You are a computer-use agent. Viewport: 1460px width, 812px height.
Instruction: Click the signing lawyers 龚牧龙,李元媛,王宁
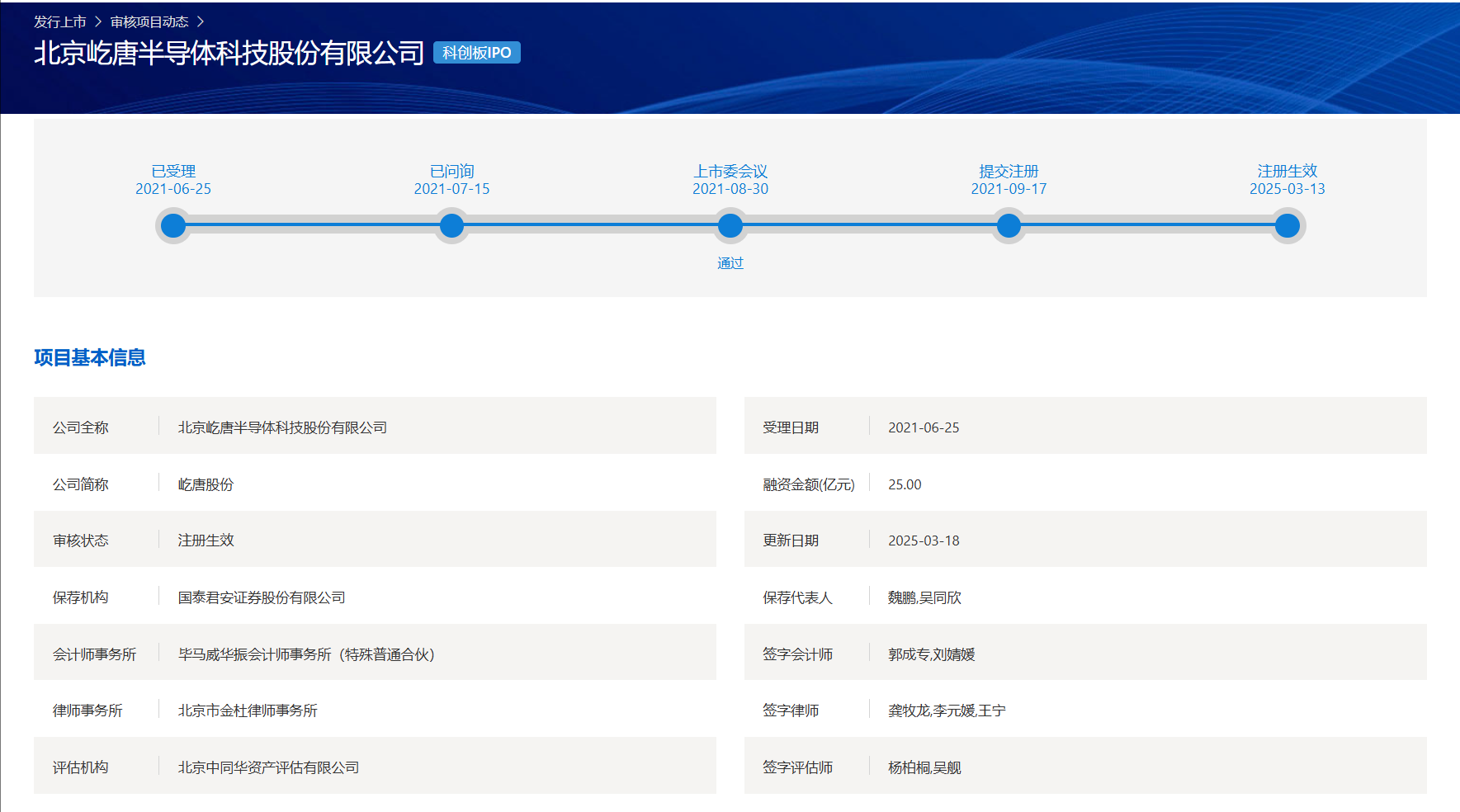point(947,710)
